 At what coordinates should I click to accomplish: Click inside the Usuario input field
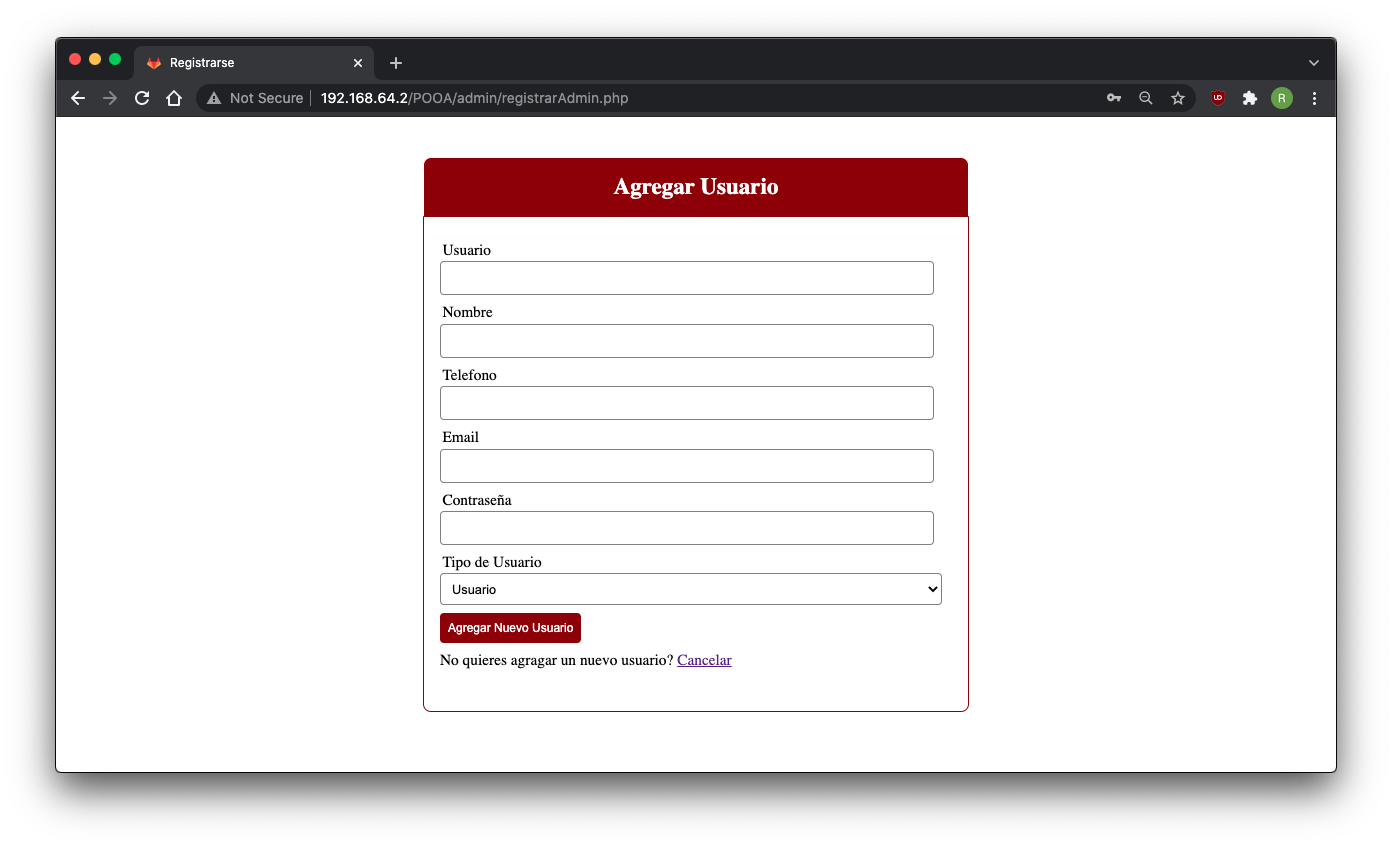tap(686, 277)
